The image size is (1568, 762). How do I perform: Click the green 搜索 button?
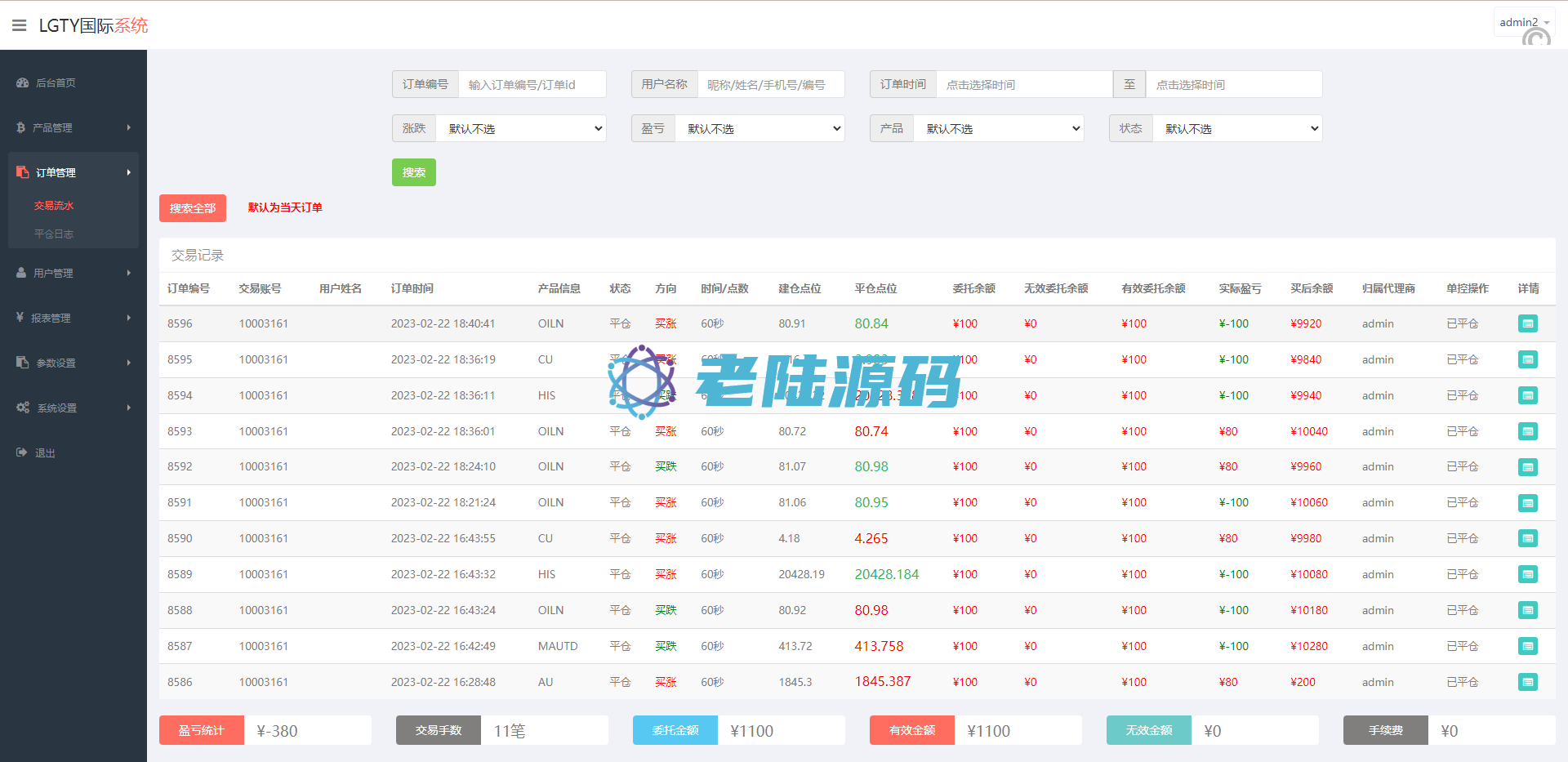coord(413,172)
